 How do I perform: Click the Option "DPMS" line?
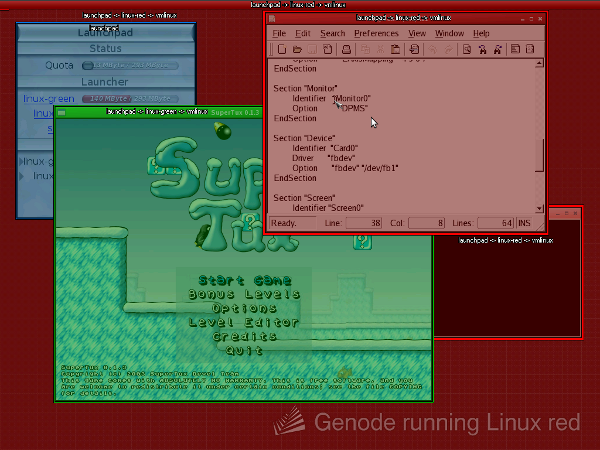pyautogui.click(x=330, y=108)
